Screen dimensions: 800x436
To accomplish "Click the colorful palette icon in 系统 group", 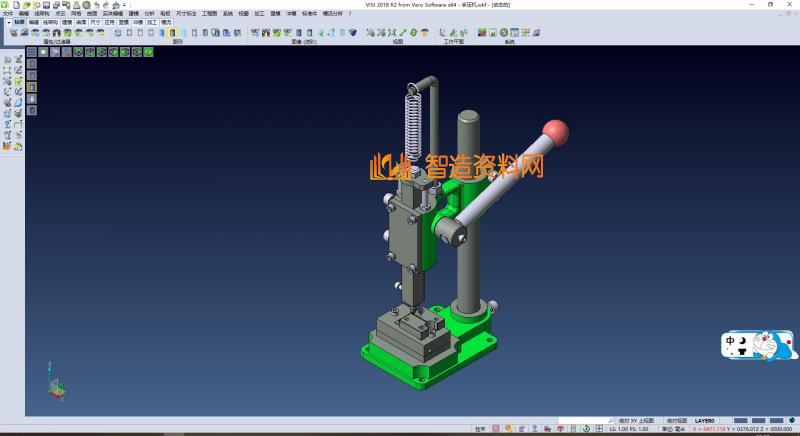I will (482, 33).
